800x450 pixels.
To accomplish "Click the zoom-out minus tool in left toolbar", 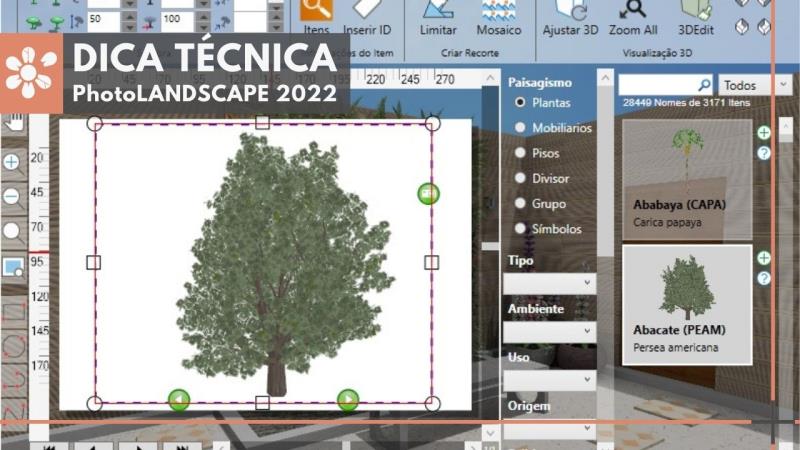I will 12,196.
